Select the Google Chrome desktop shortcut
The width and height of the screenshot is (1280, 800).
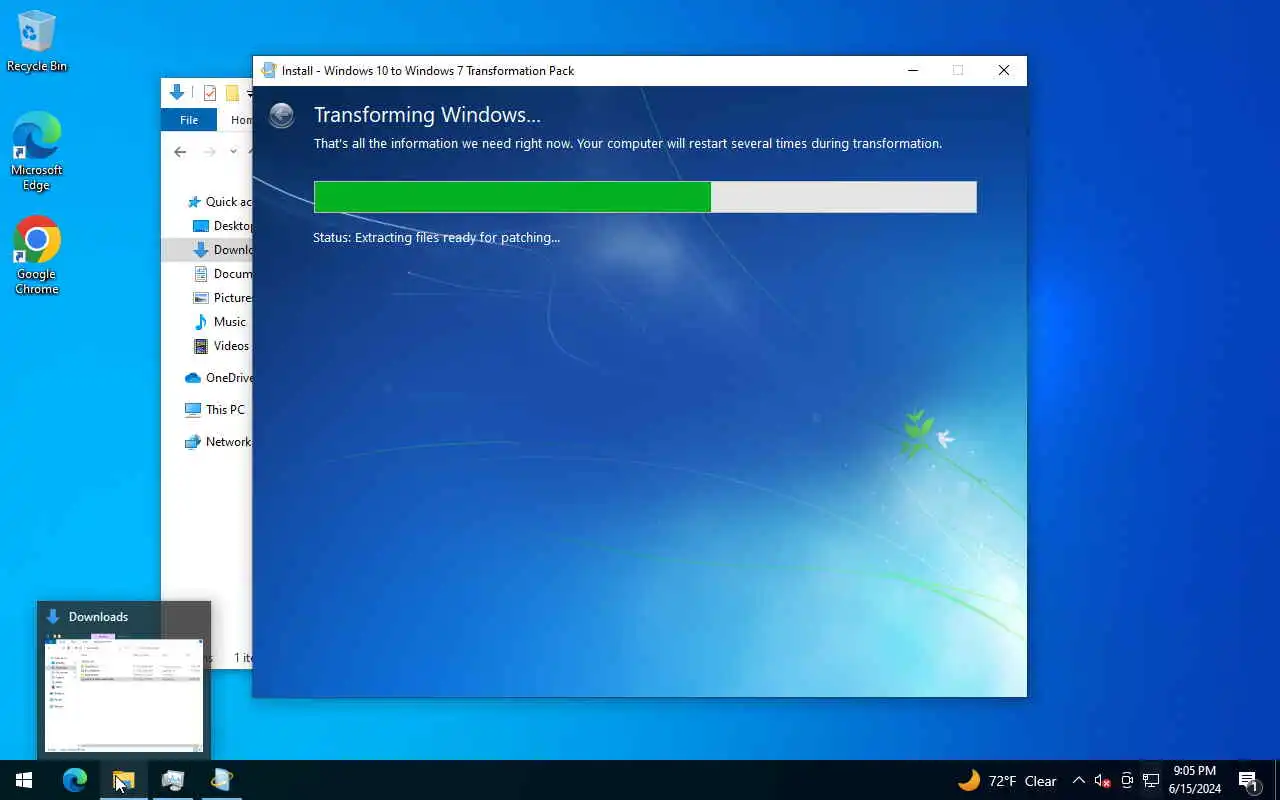tap(37, 256)
